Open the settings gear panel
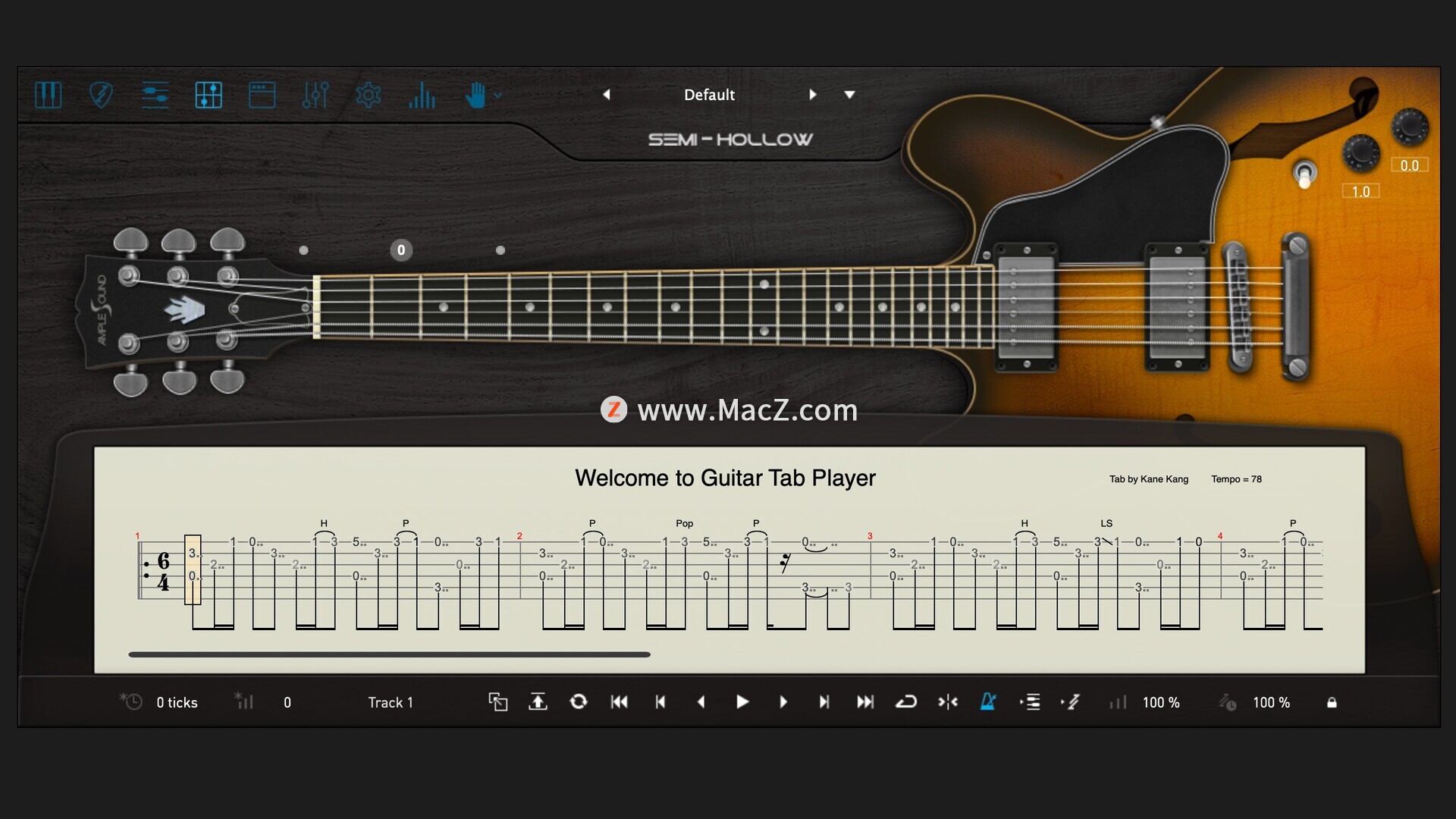1456x819 pixels. (x=369, y=95)
